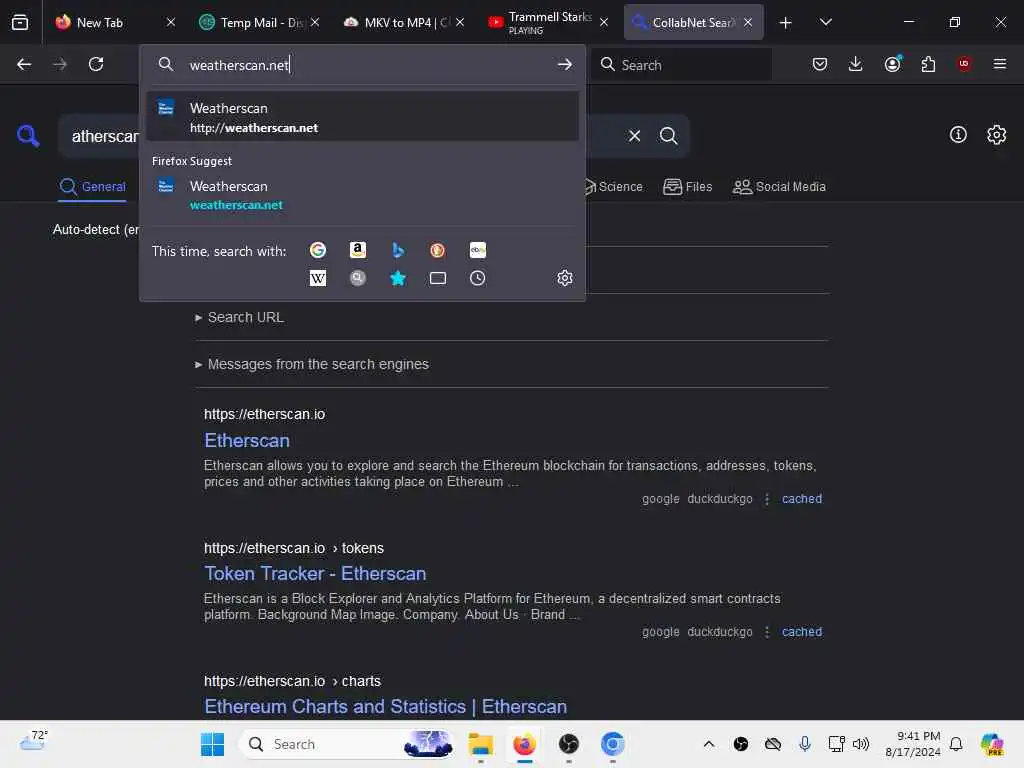The height and width of the screenshot is (768, 1024).
Task: Click the go arrow in address bar
Action: 564,65
